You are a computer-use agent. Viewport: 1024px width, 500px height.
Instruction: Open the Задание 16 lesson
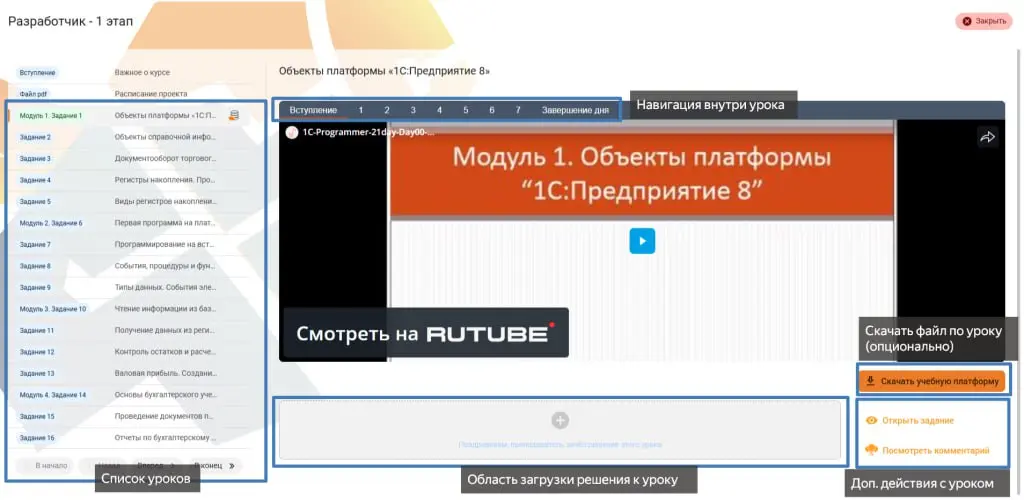[37, 438]
